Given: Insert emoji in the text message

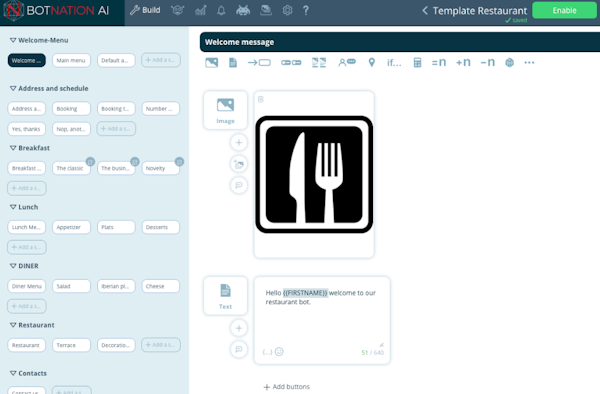Looking at the screenshot, I should (x=279, y=352).
